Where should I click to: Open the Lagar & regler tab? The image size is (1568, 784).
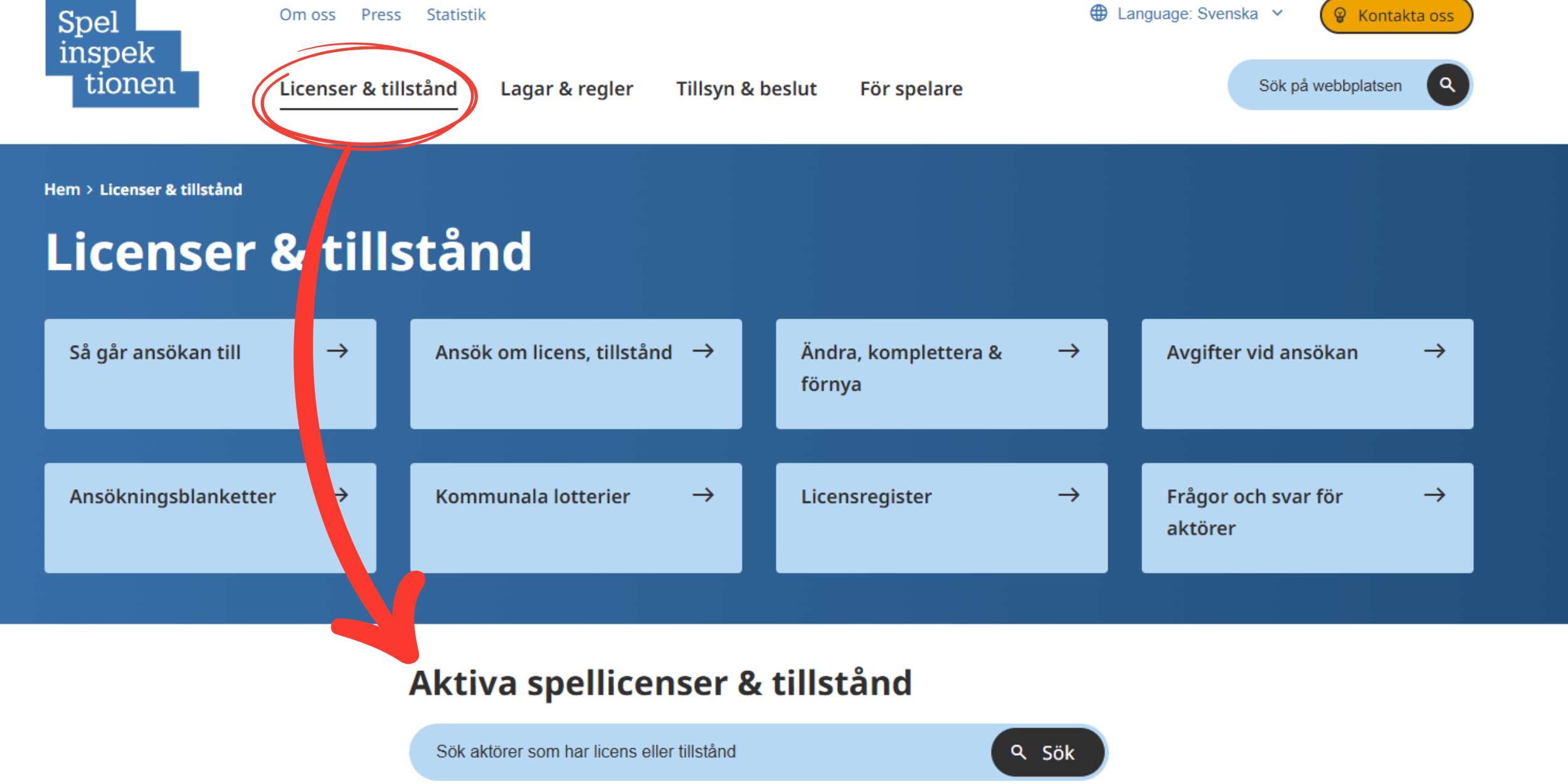click(x=566, y=88)
